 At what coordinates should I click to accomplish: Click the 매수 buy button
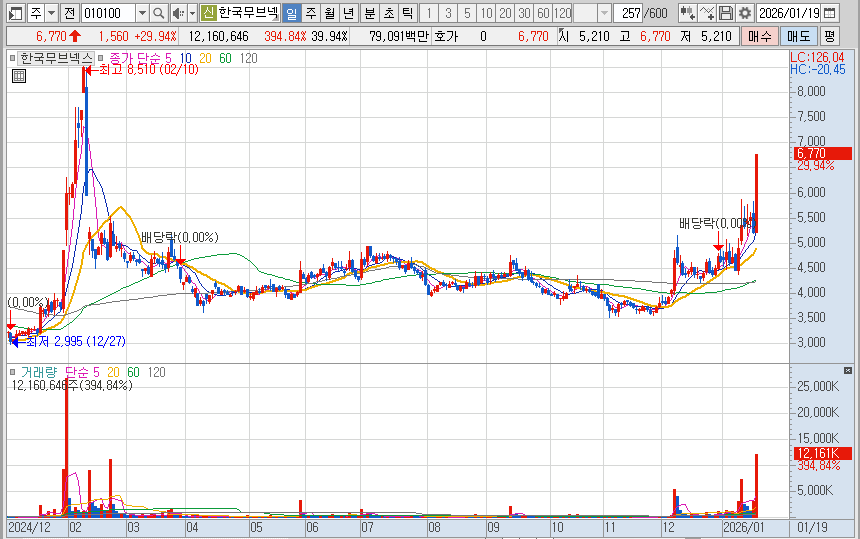pyautogui.click(x=759, y=36)
